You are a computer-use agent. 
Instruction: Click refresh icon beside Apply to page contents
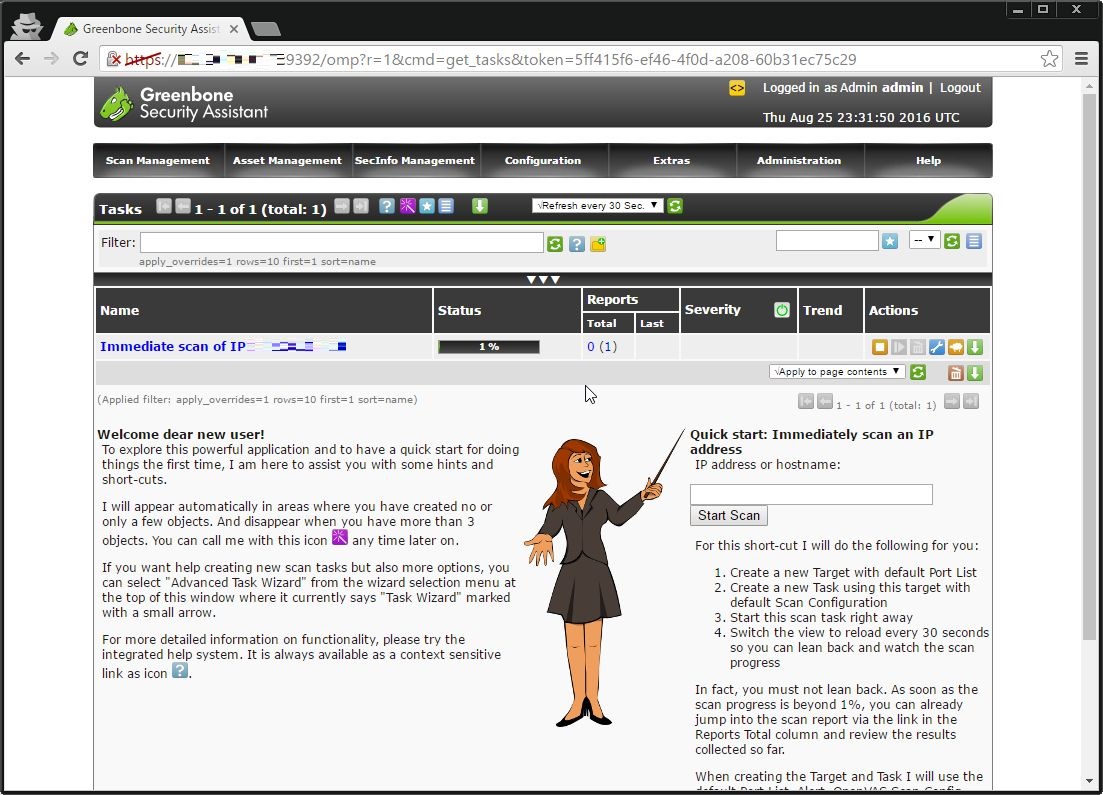pos(918,372)
